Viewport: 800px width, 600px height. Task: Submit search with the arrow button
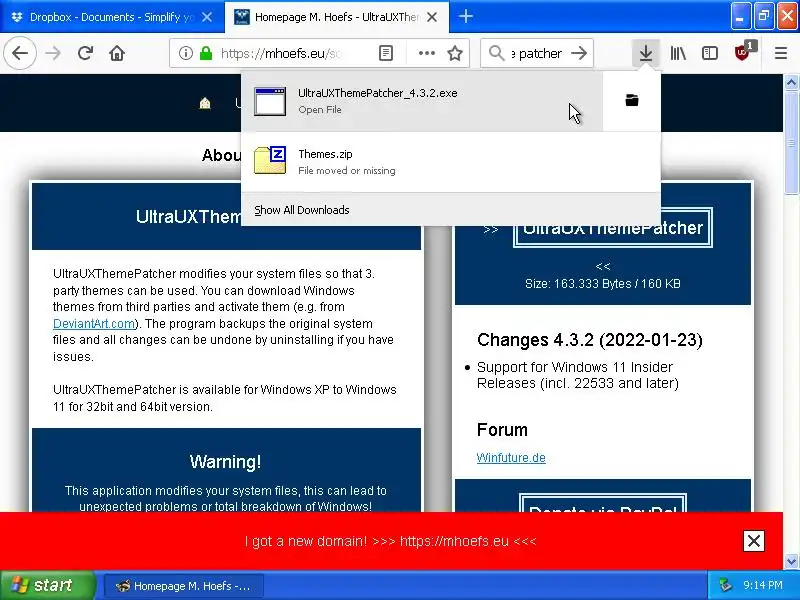click(579, 53)
